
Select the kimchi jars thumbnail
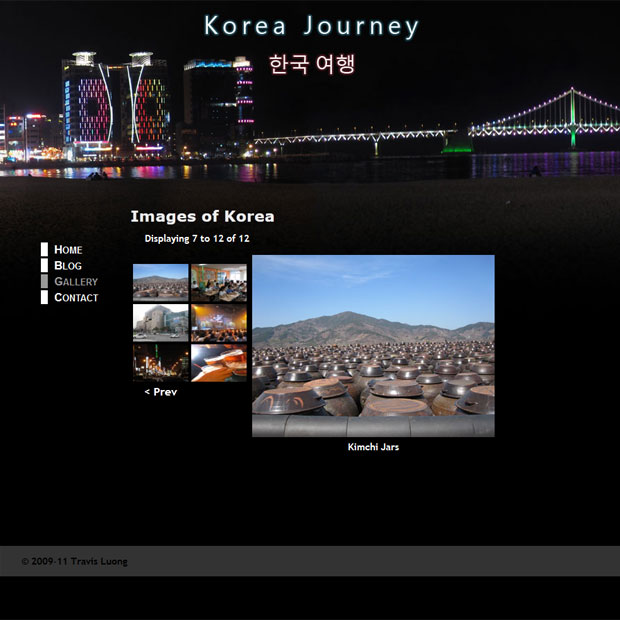pyautogui.click(x=161, y=283)
